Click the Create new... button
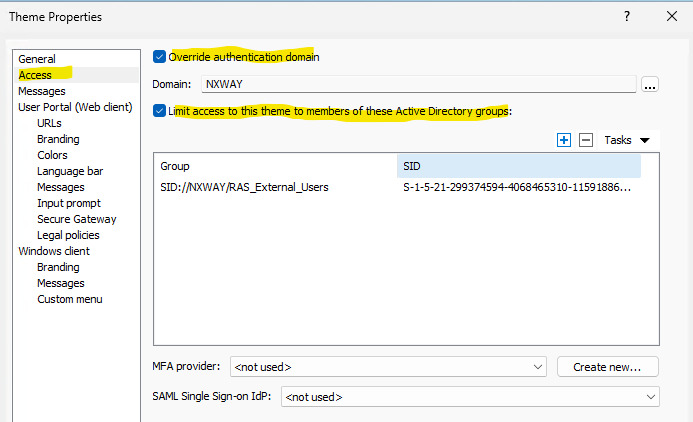The width and height of the screenshot is (693, 422). [x=608, y=367]
